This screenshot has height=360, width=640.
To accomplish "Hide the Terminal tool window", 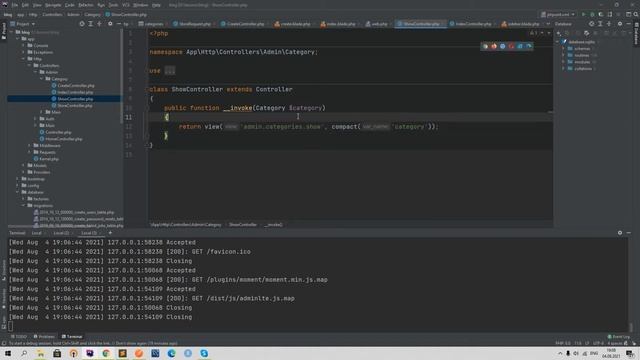I will (629, 233).
